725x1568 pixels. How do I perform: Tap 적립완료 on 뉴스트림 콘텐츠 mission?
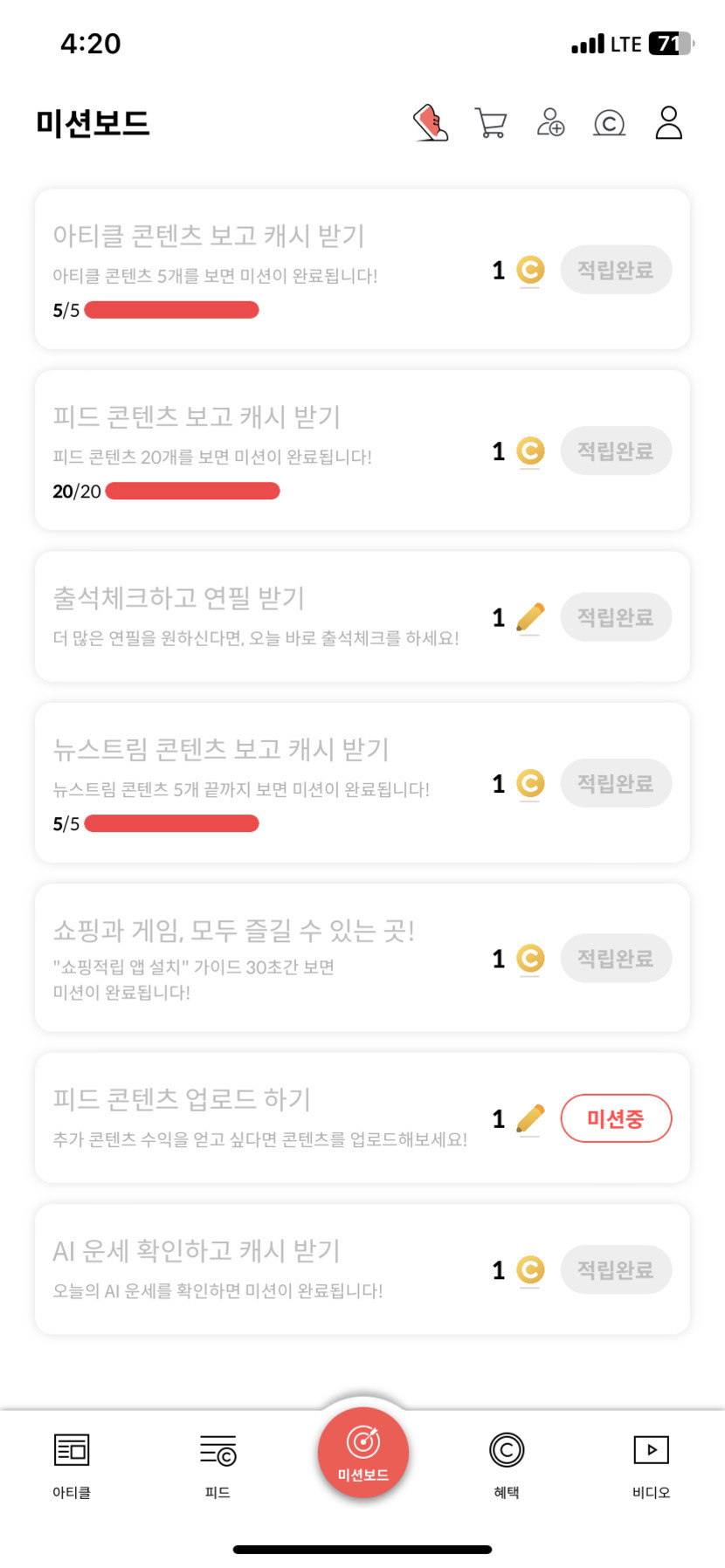tap(616, 783)
